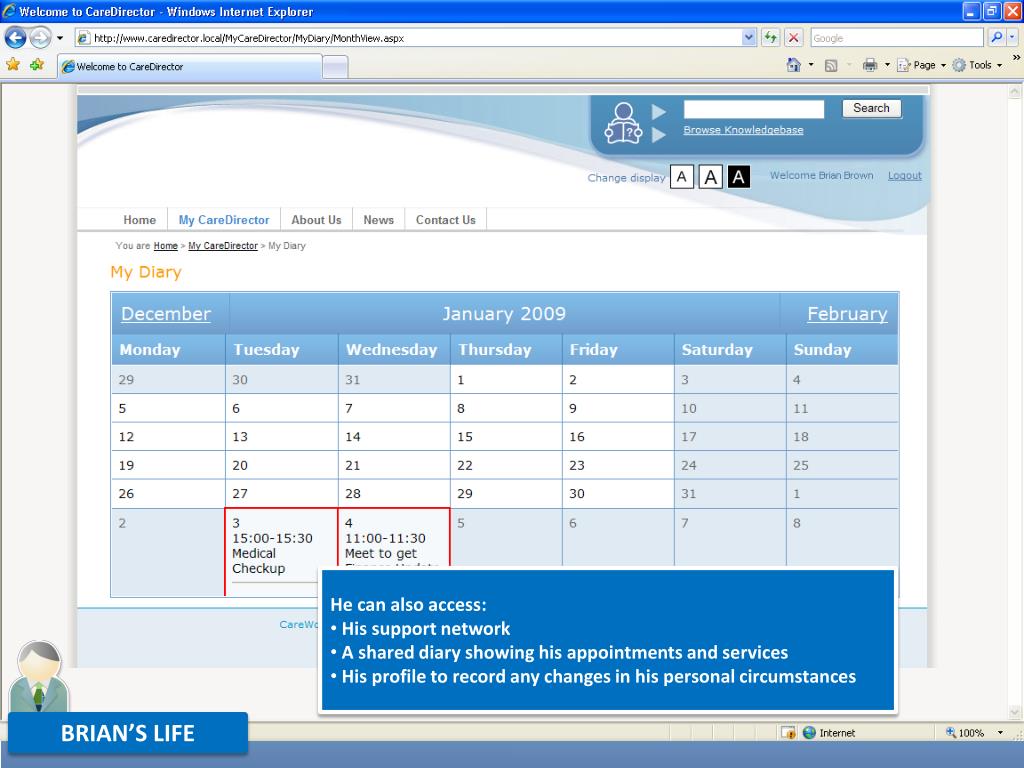The height and width of the screenshot is (768, 1024).
Task: Select January 20 in the calendar
Action: pos(281,465)
